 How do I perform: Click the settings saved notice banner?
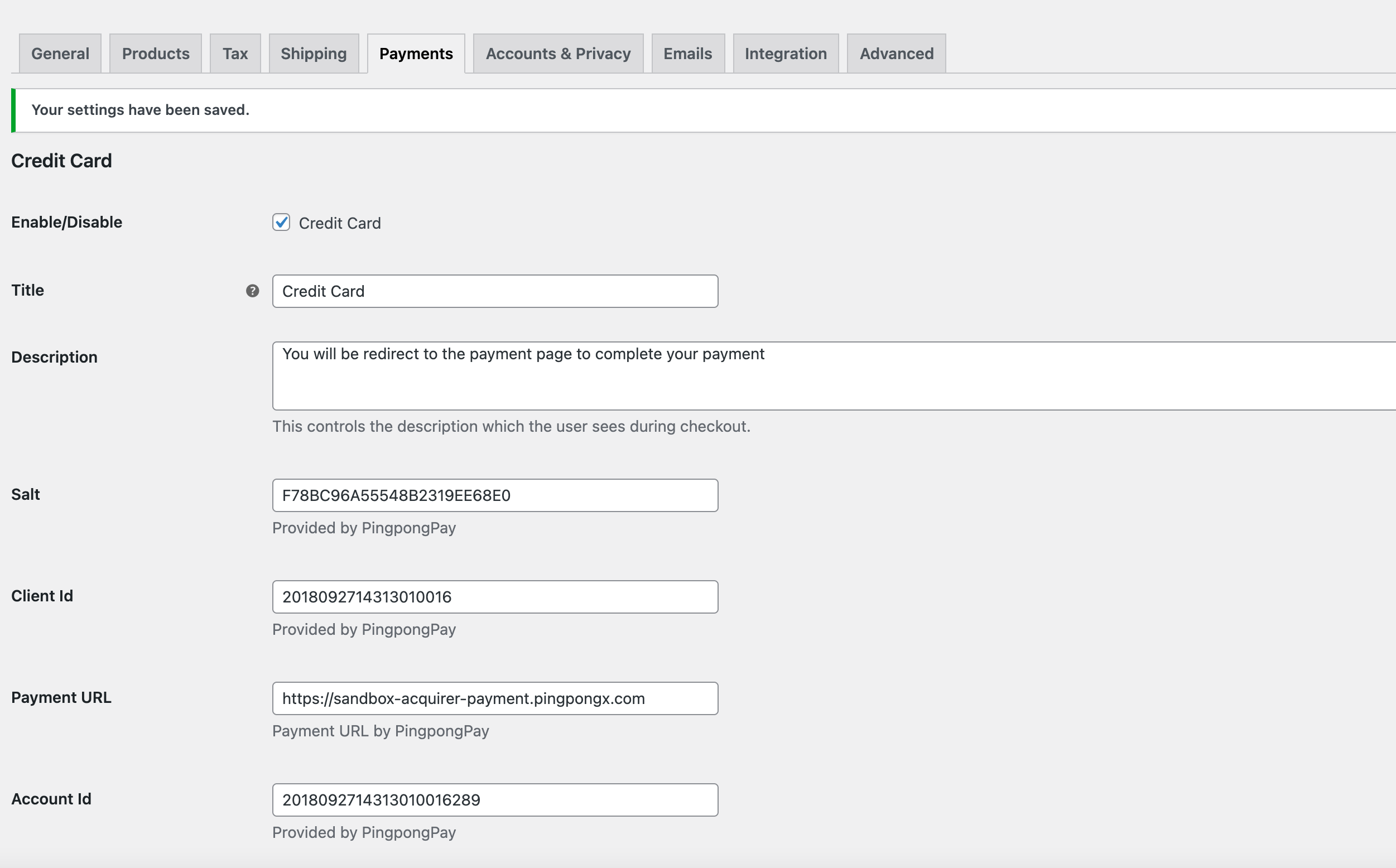[x=689, y=110]
